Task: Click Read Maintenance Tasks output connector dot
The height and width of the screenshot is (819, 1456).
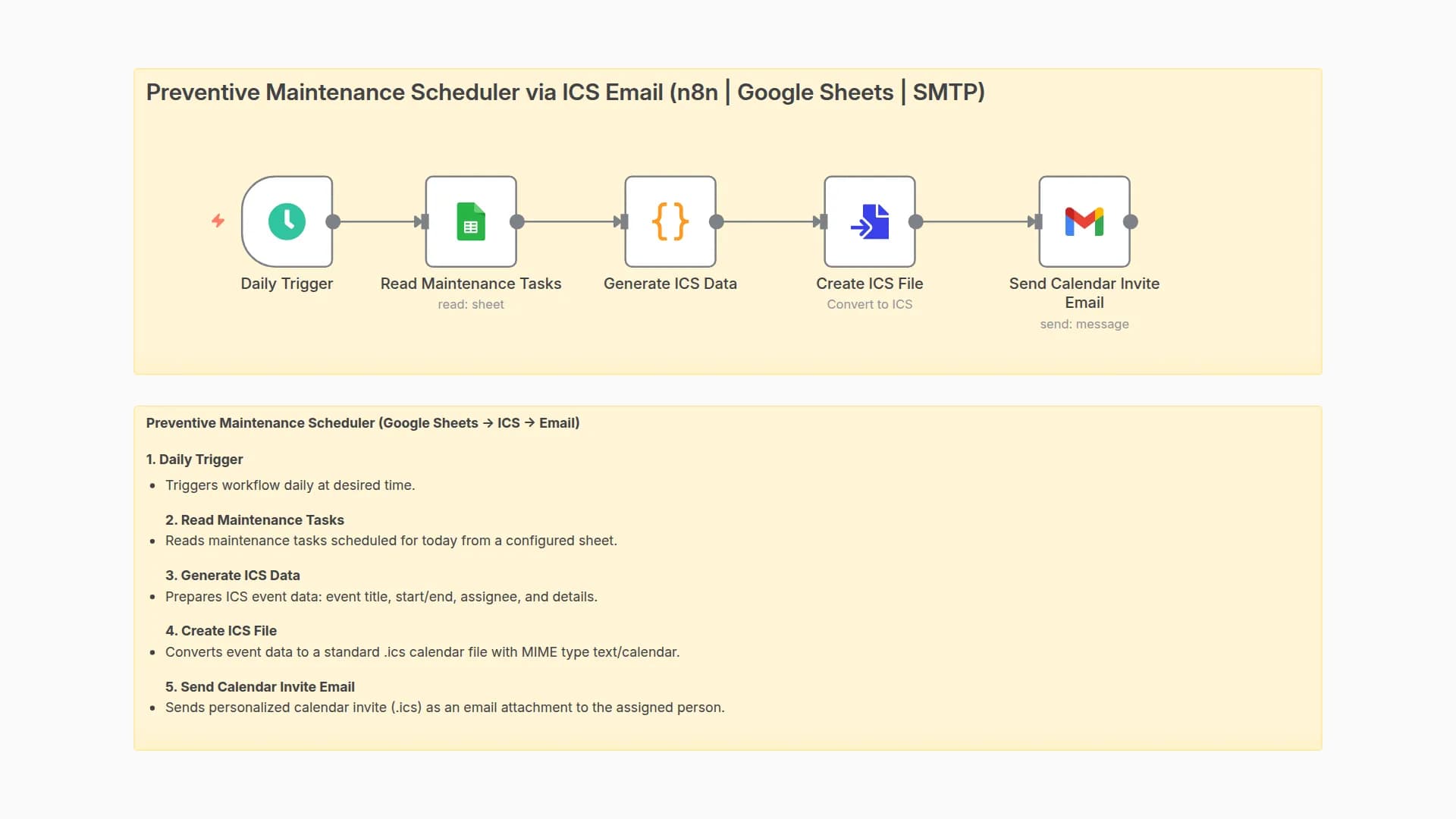Action: pos(517,221)
